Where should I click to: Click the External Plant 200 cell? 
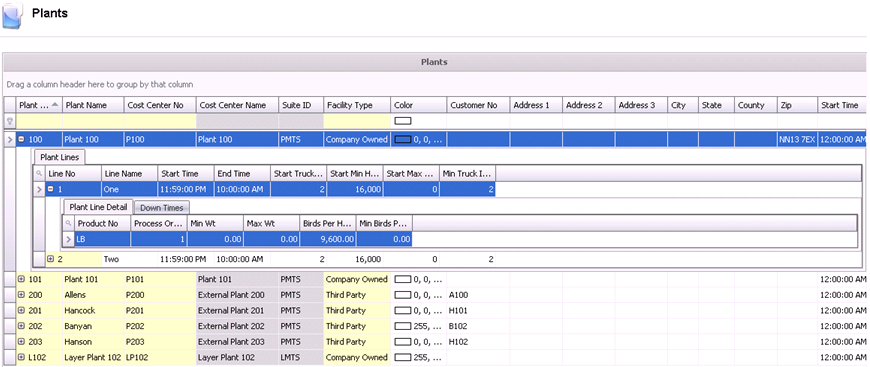pyautogui.click(x=237, y=295)
